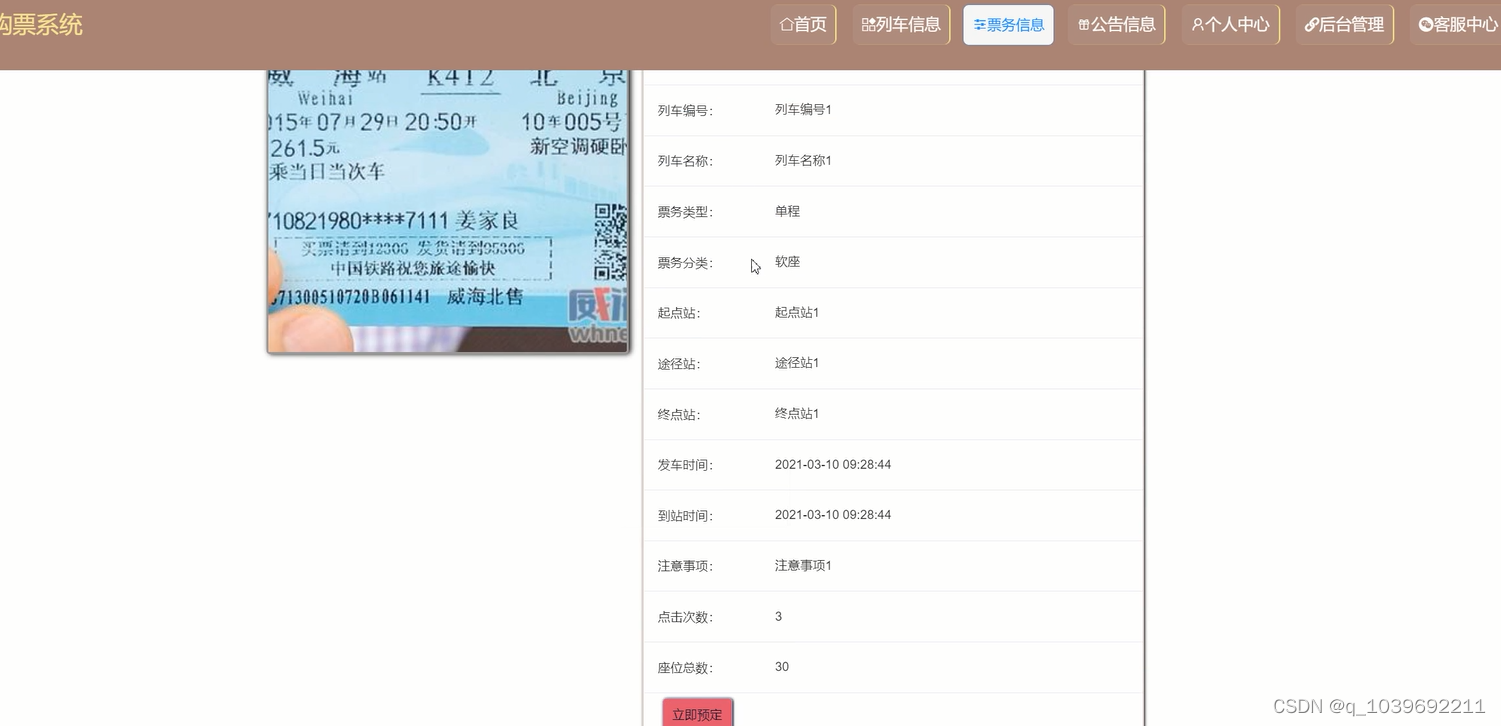Click the train ticket photo thumbnail
The width and height of the screenshot is (1501, 726).
[448, 211]
